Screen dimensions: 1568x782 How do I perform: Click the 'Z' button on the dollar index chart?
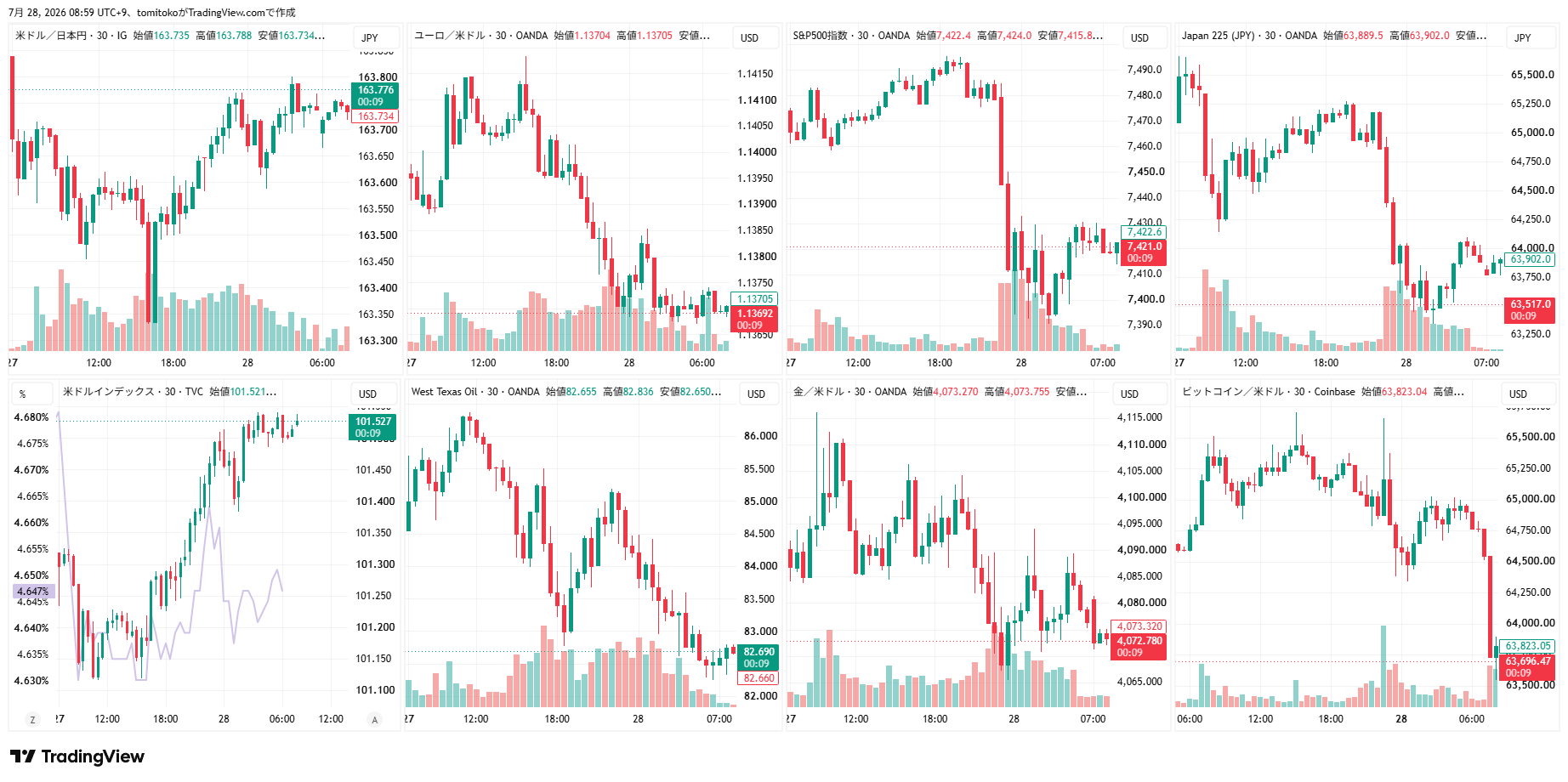(x=32, y=720)
